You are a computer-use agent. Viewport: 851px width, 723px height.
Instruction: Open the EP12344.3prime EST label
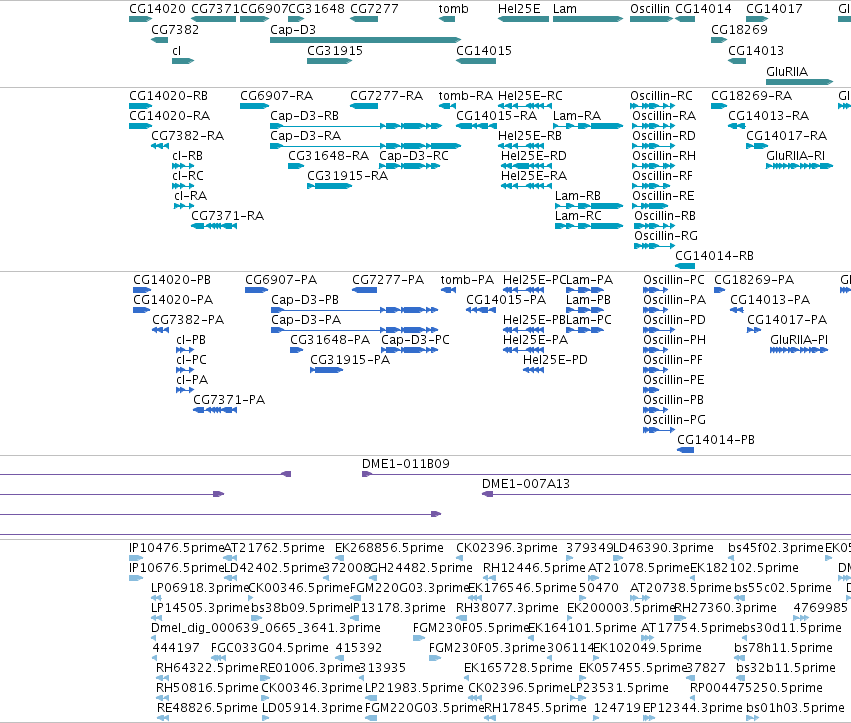point(693,708)
